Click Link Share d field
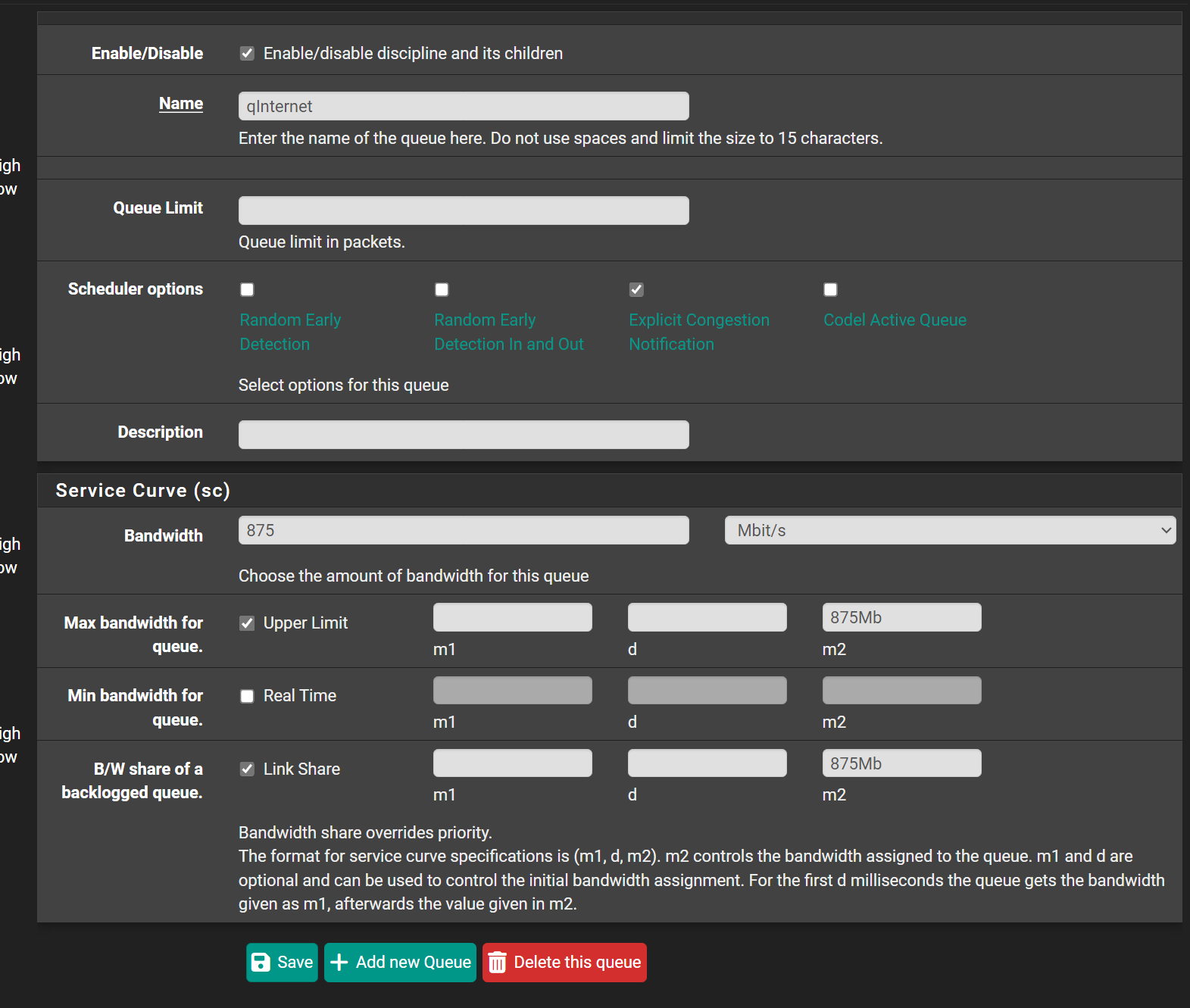The width and height of the screenshot is (1190, 1008). 707,763
